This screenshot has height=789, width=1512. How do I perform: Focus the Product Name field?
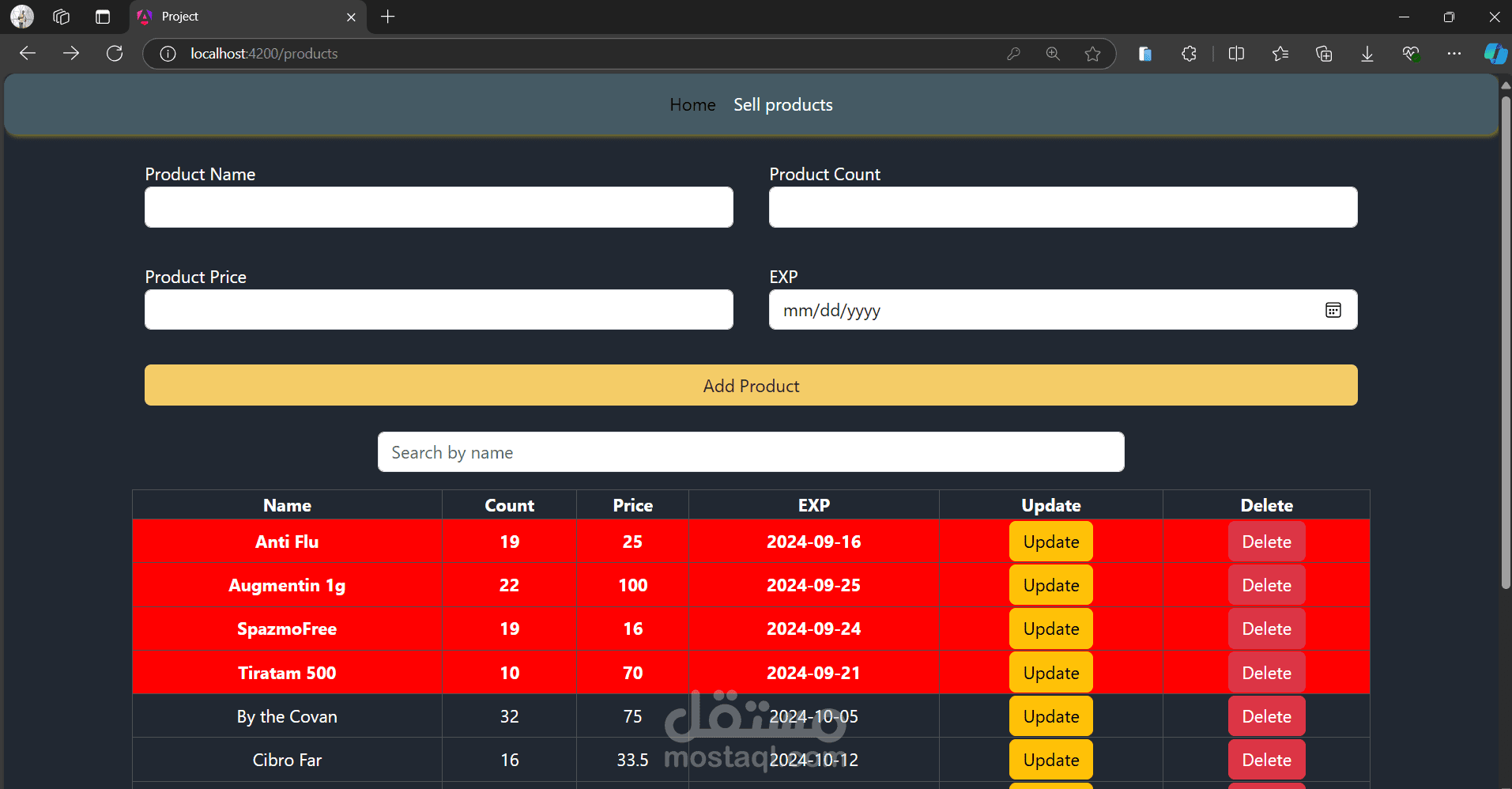click(x=439, y=207)
